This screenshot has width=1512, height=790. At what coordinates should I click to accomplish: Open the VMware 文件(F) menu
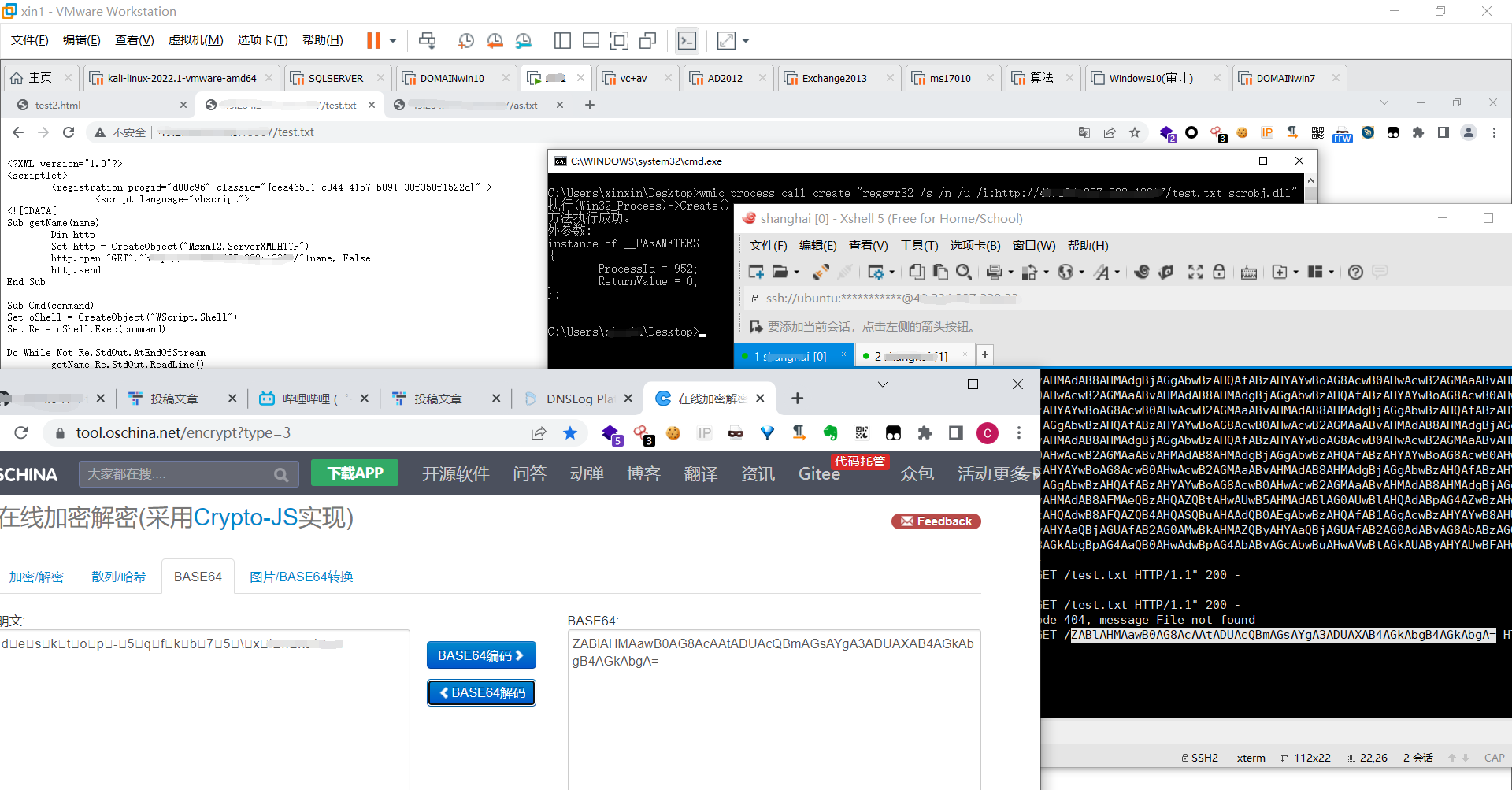(29, 40)
